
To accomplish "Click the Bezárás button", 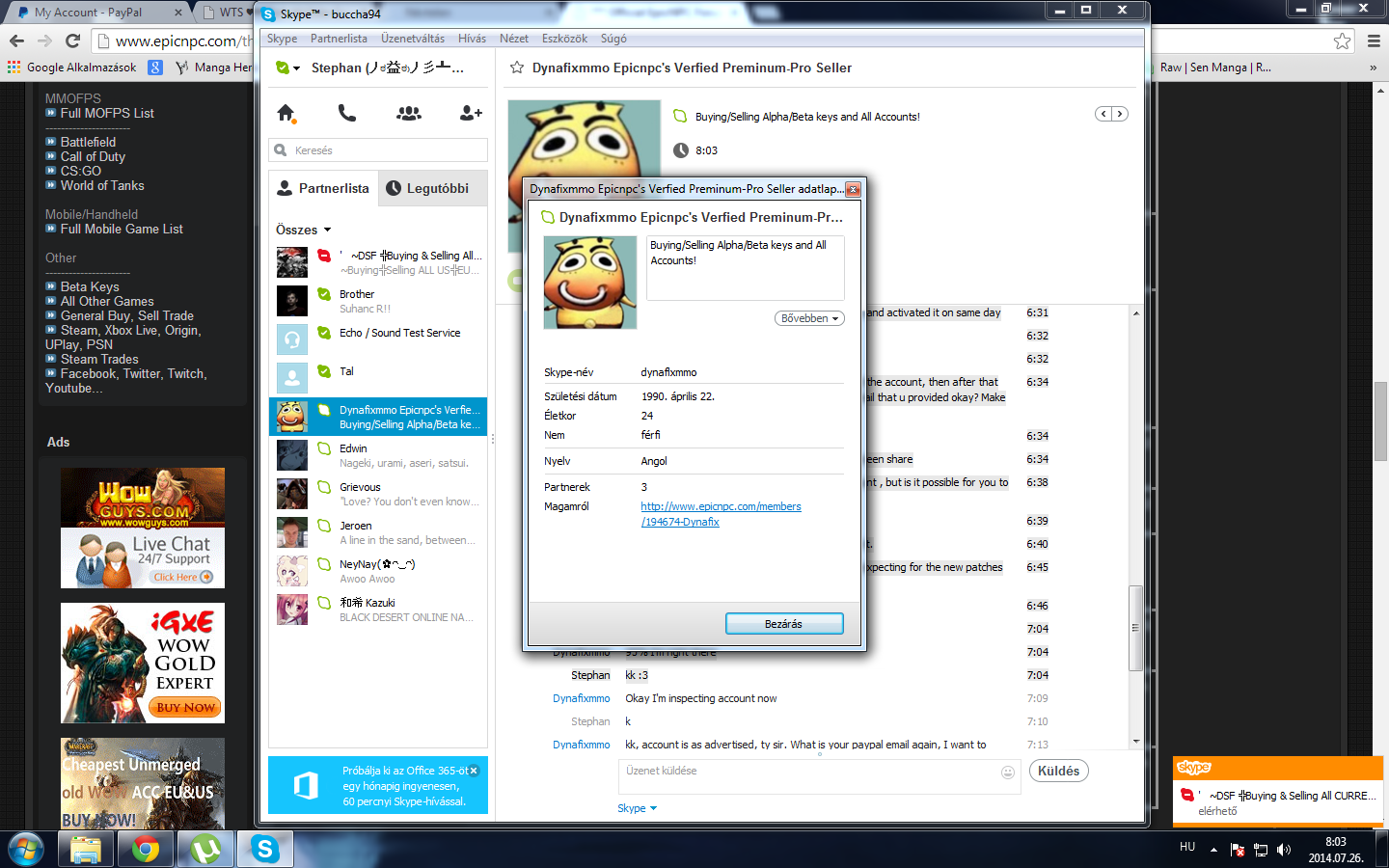I will tap(784, 624).
